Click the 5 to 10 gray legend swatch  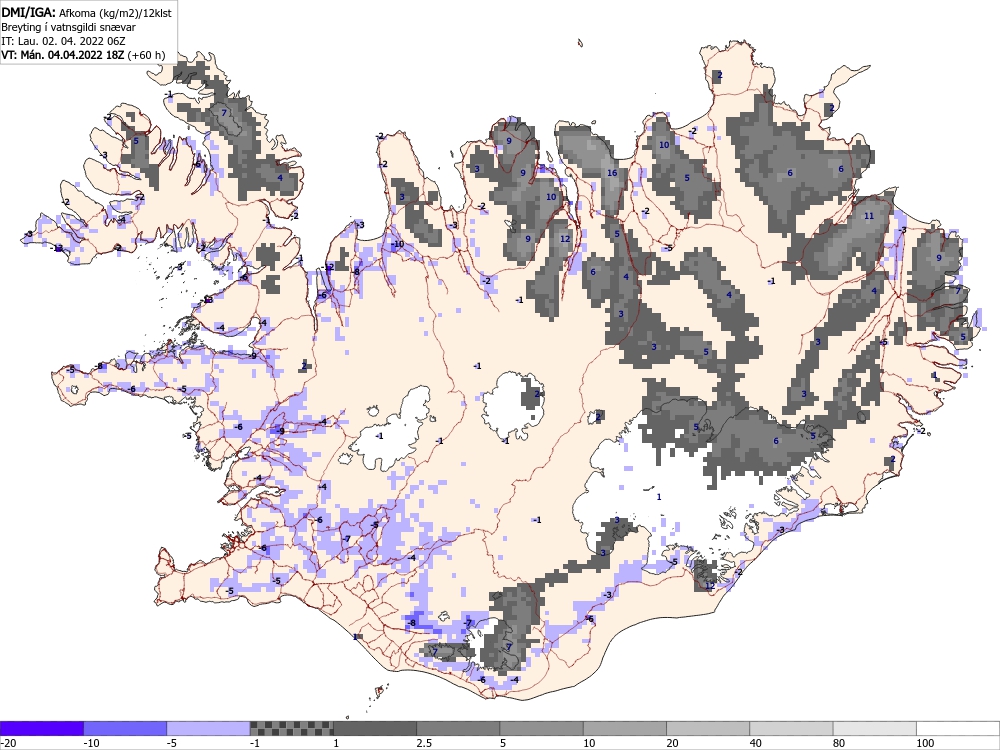point(541,729)
